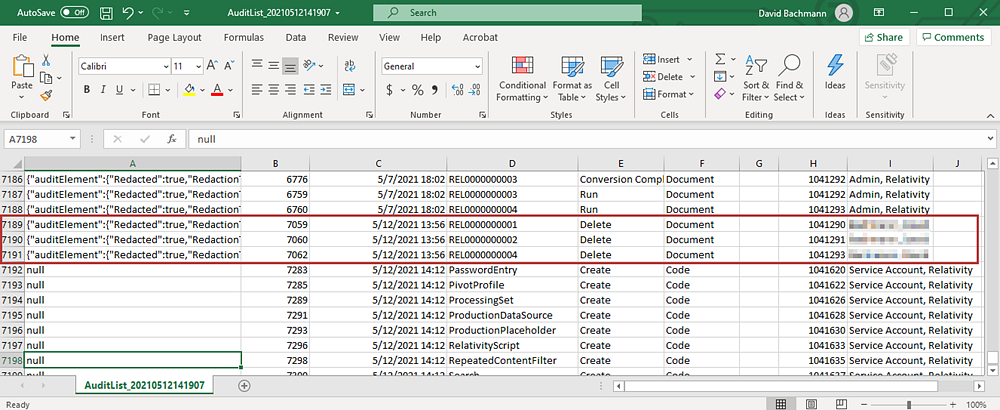Click the Undo arrow
Viewport: 1000px width, 410px height.
point(128,12)
